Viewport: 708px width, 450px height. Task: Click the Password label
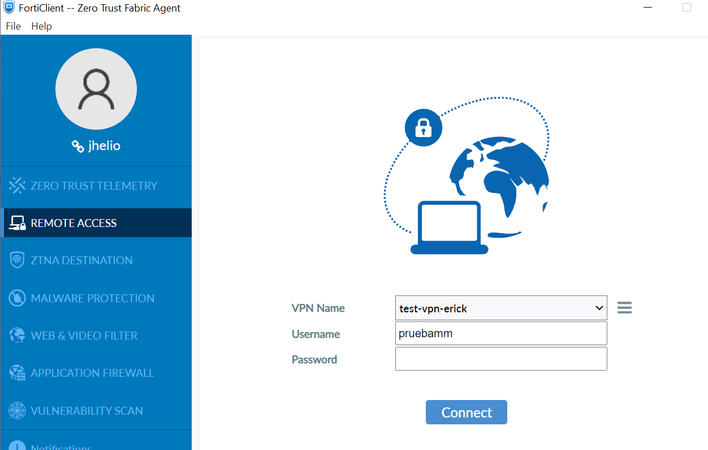[314, 359]
